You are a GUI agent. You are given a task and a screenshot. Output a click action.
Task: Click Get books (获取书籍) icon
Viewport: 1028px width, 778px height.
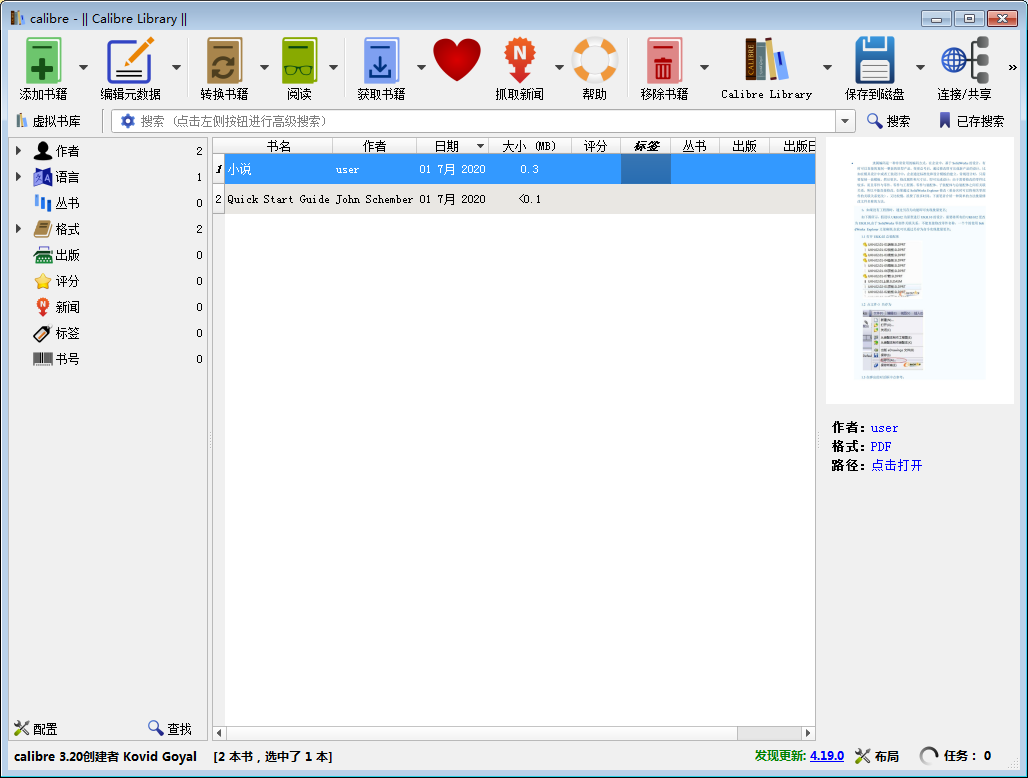click(x=381, y=61)
